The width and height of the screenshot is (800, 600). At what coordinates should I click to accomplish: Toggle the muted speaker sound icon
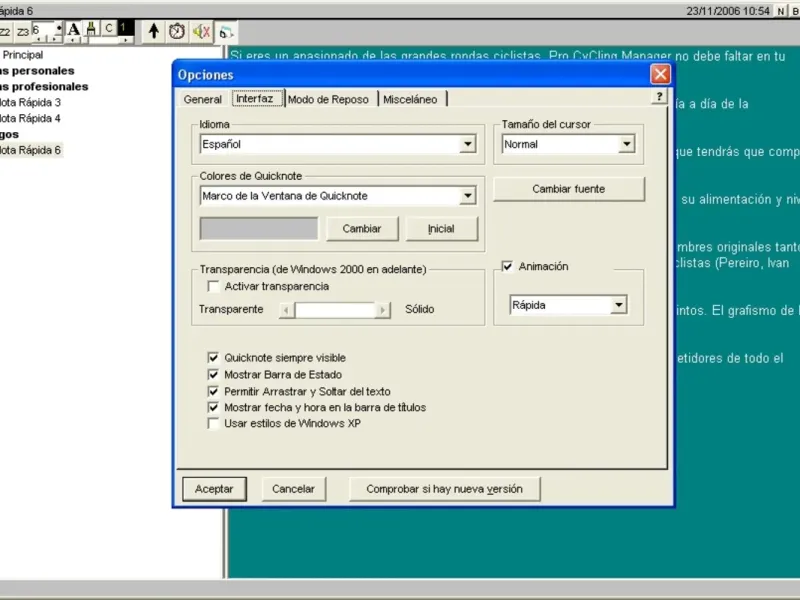tap(201, 31)
